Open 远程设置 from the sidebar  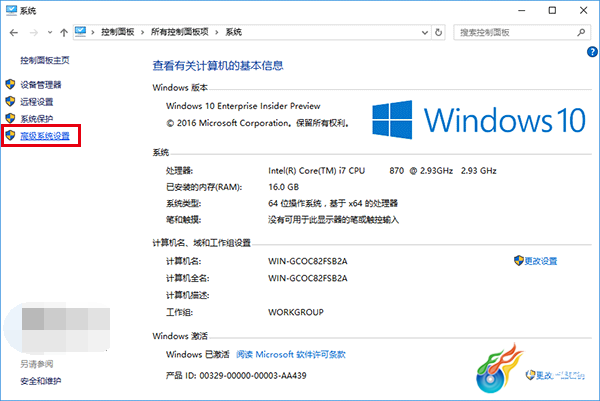(x=36, y=102)
